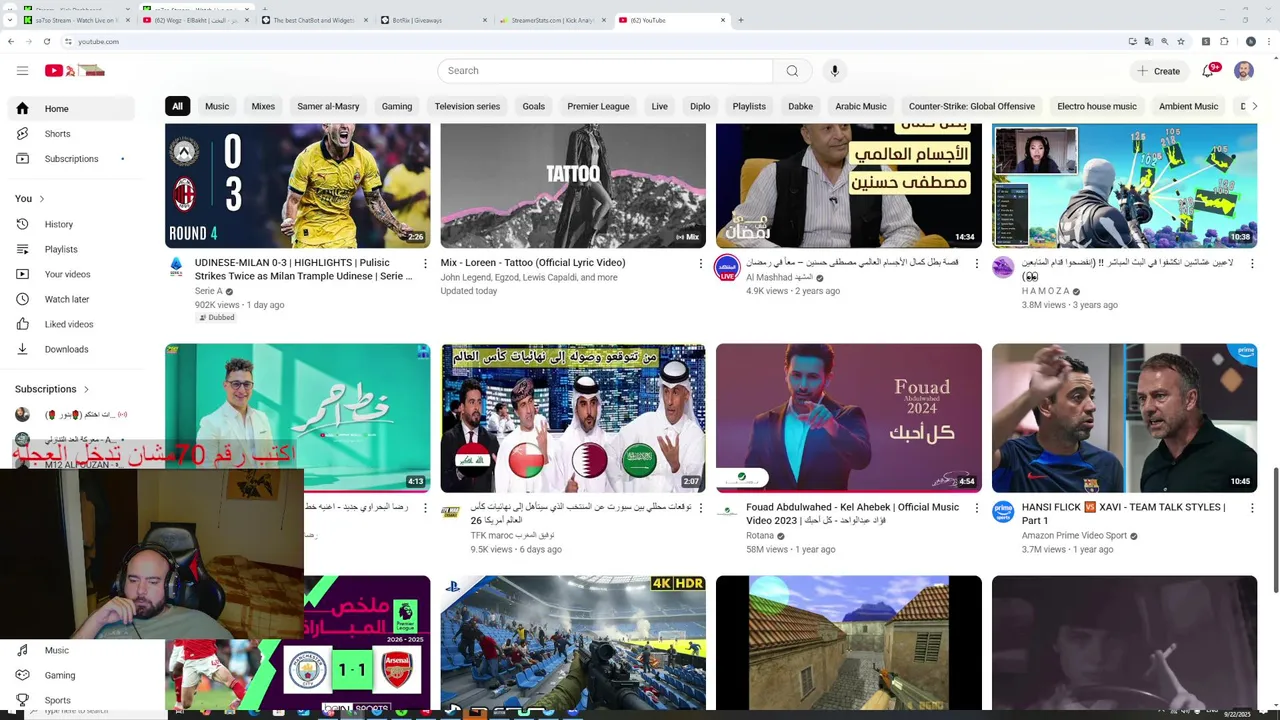Open a new browser tab
The image size is (1280, 720).
point(740,20)
